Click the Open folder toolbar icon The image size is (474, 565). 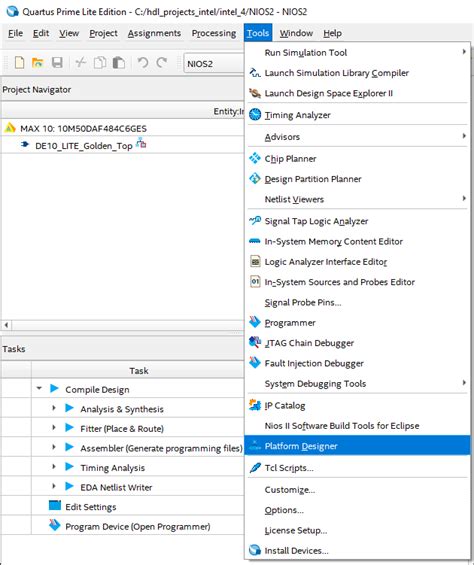click(x=37, y=63)
